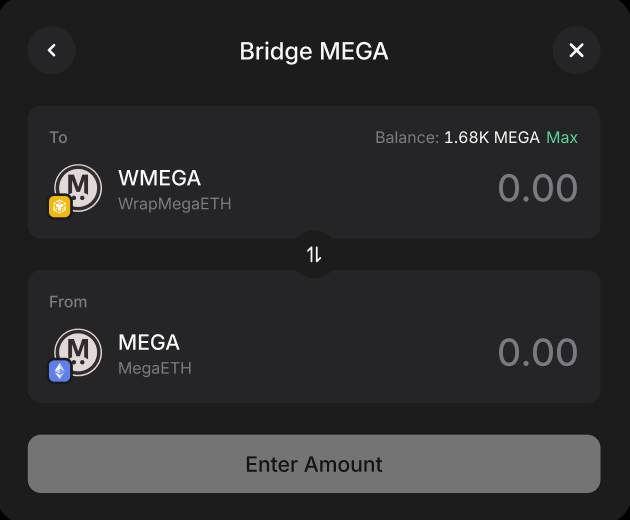Image resolution: width=630 pixels, height=520 pixels.
Task: Click the WrapMegaETH network label
Action: [x=175, y=204]
